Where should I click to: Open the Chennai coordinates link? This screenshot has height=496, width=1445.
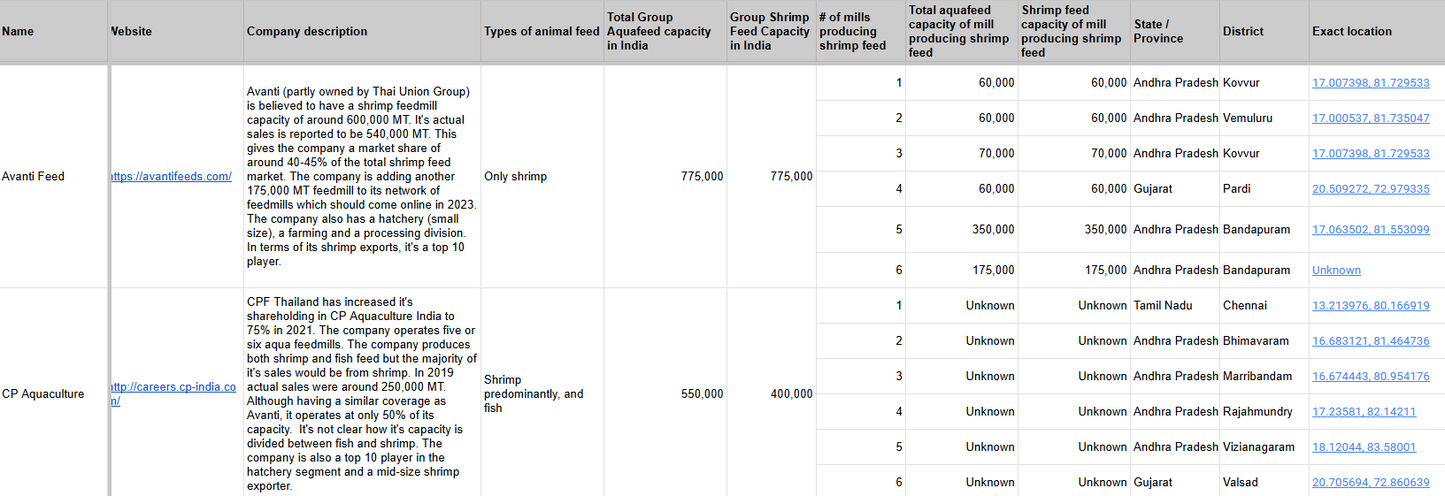[x=1370, y=305]
